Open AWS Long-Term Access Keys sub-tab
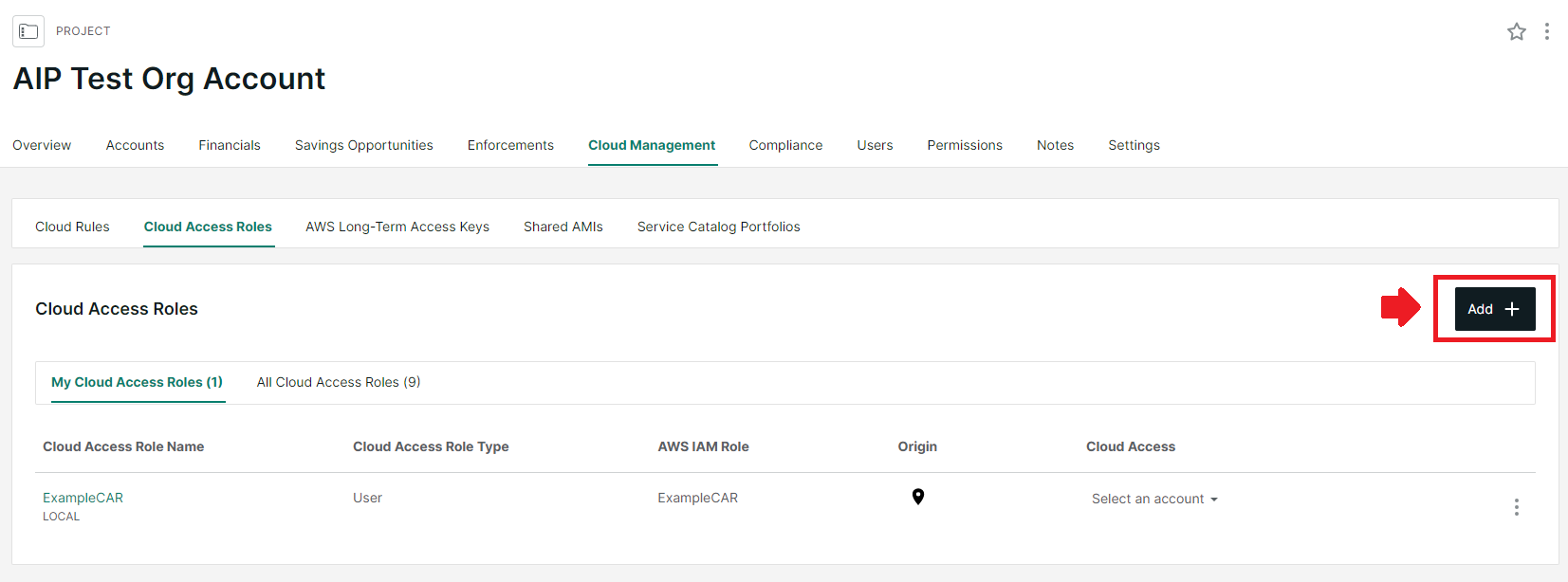1568x582 pixels. point(397,227)
